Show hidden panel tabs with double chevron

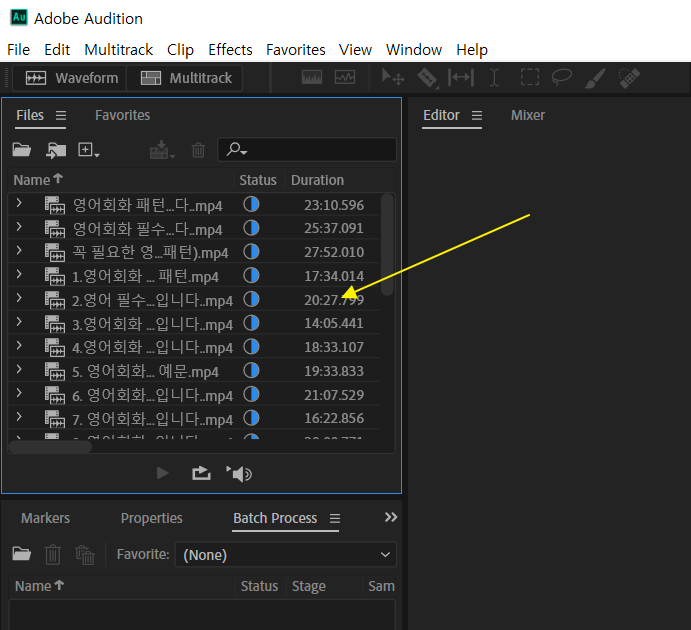point(390,517)
